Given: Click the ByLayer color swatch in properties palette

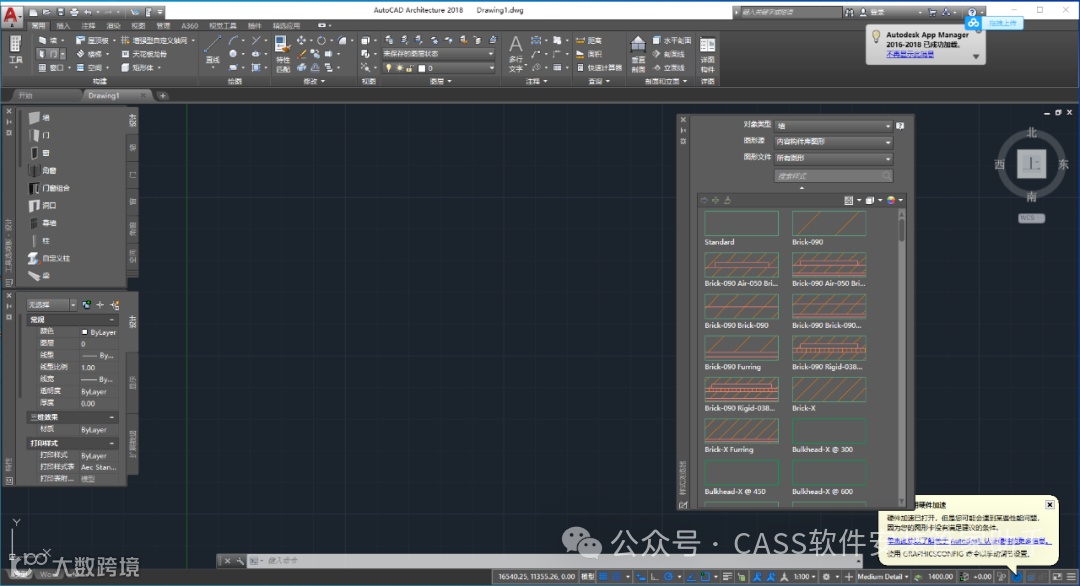Looking at the screenshot, I should pyautogui.click(x=85, y=332).
